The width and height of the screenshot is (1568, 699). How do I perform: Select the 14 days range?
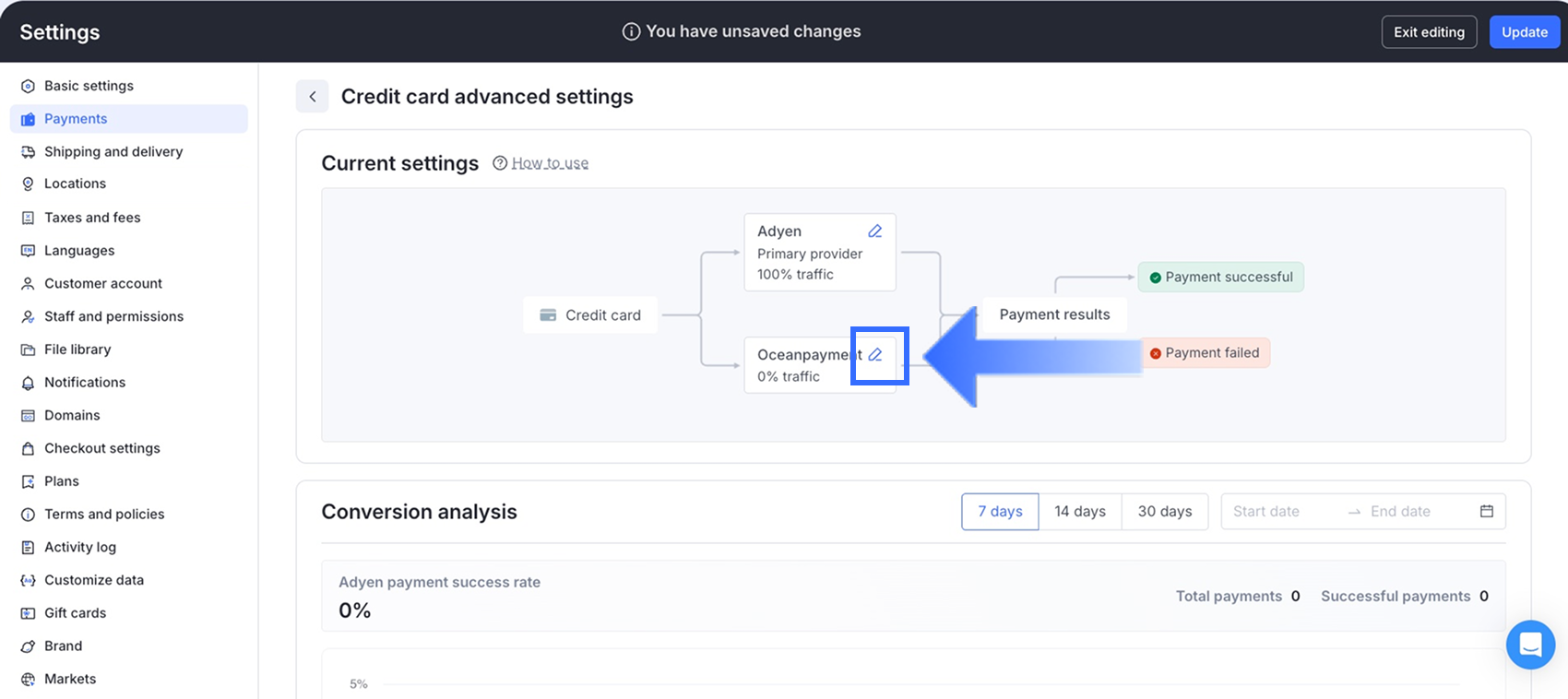pos(1079,512)
